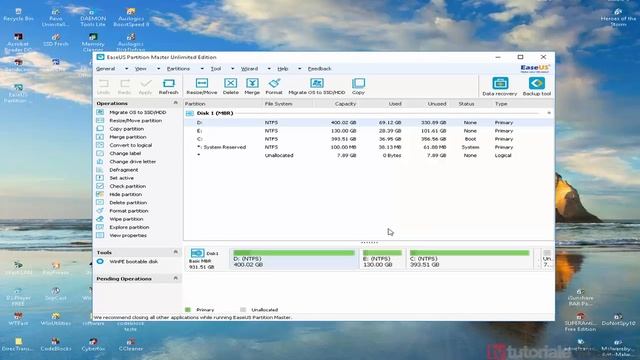Open CodeBlocks desktop shortcut
The height and width of the screenshot is (360, 640).
pyautogui.click(x=56, y=345)
